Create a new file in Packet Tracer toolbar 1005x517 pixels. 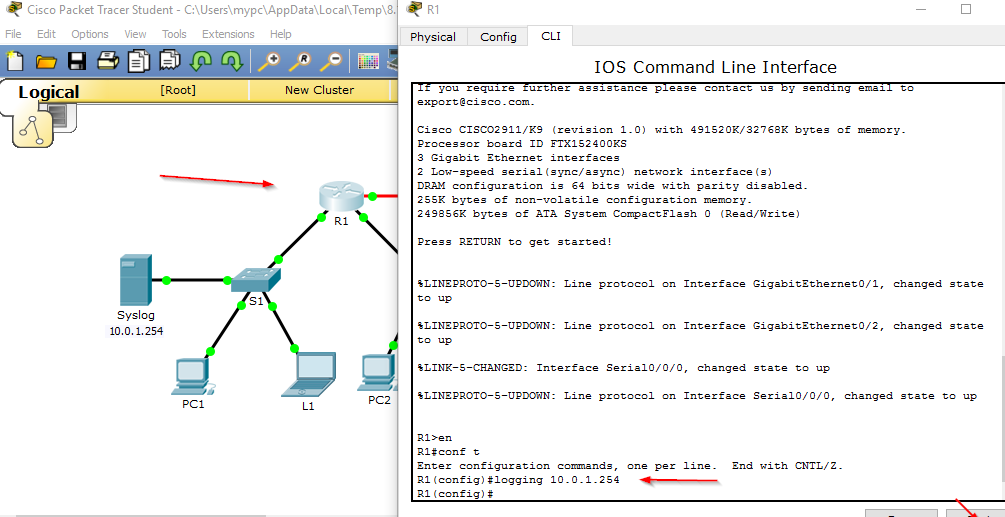(x=15, y=62)
